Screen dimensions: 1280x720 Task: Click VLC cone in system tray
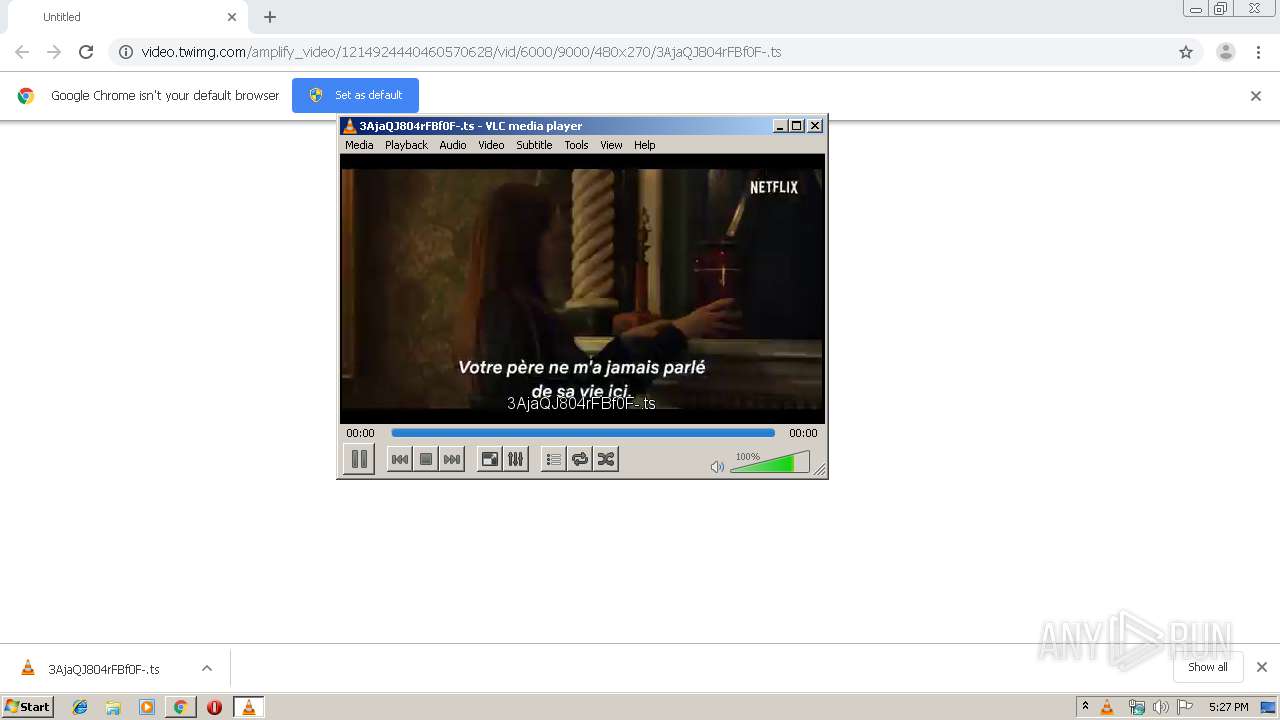pyautogui.click(x=1107, y=707)
